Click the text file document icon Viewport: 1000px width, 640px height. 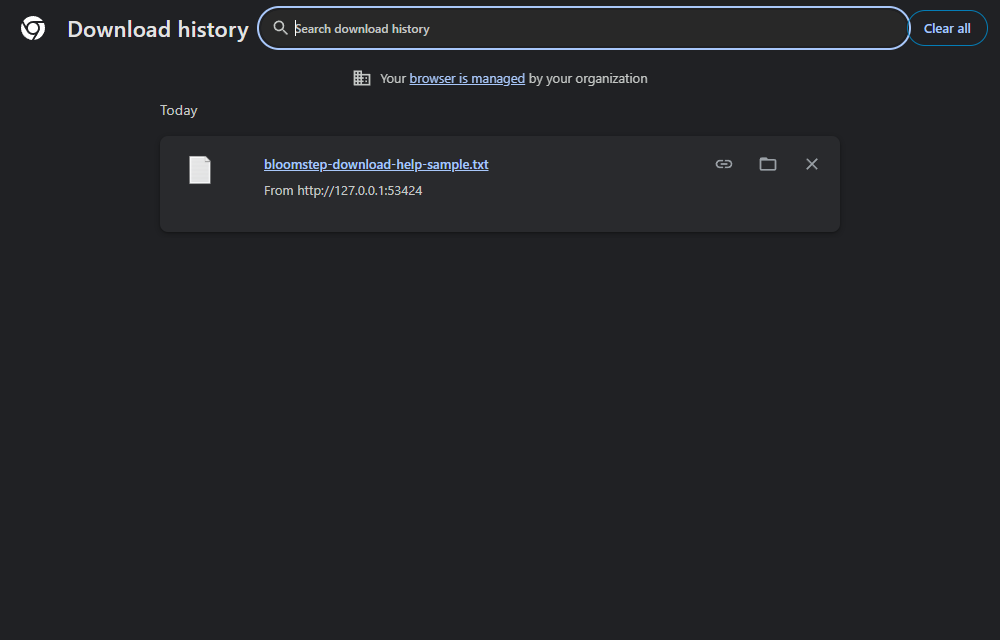tap(200, 170)
